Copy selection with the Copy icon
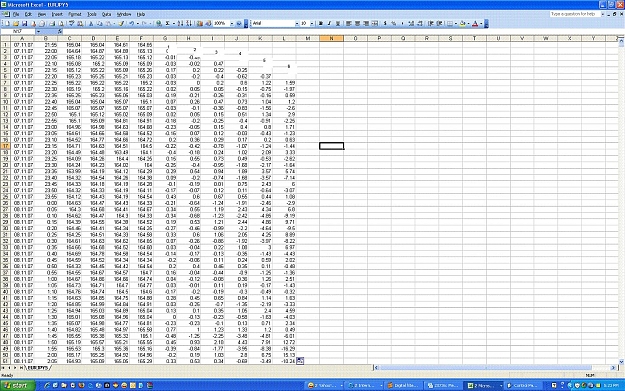Image resolution: width=625 pixels, height=391 pixels. click(99, 24)
